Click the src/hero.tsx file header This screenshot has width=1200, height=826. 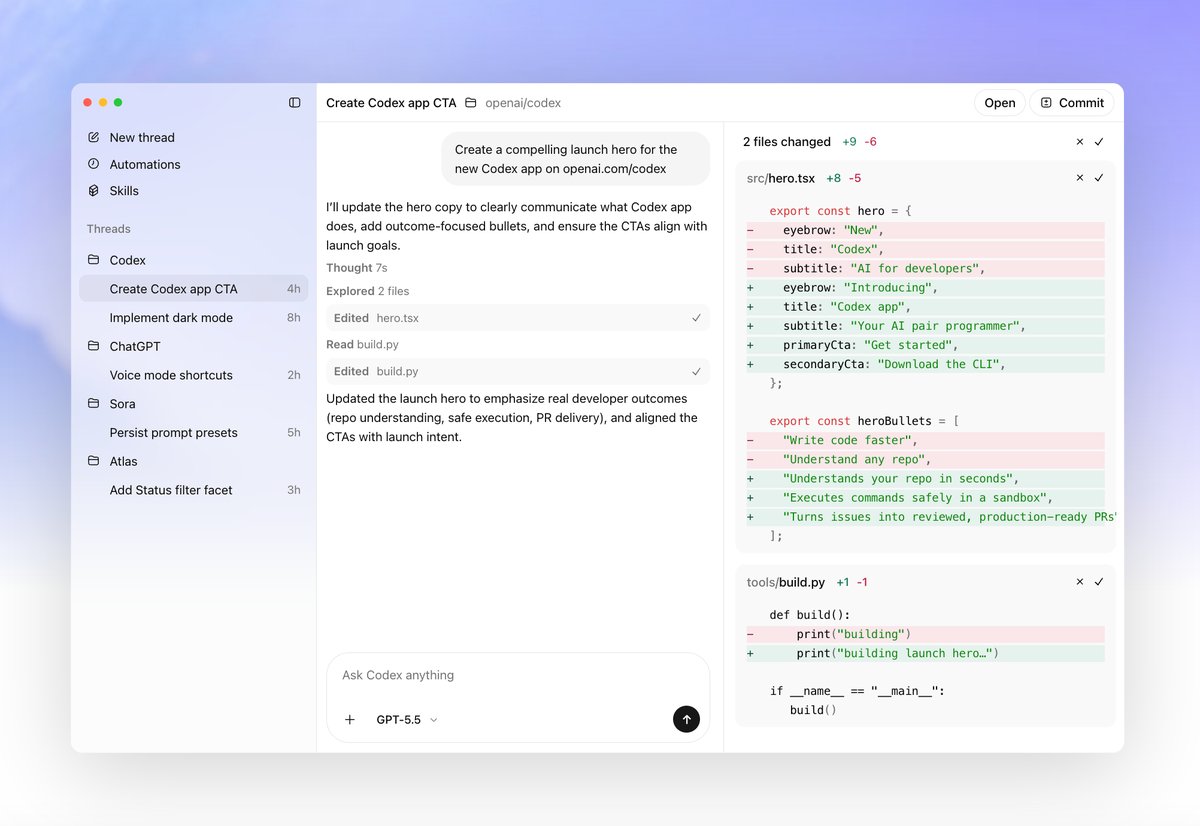[781, 178]
